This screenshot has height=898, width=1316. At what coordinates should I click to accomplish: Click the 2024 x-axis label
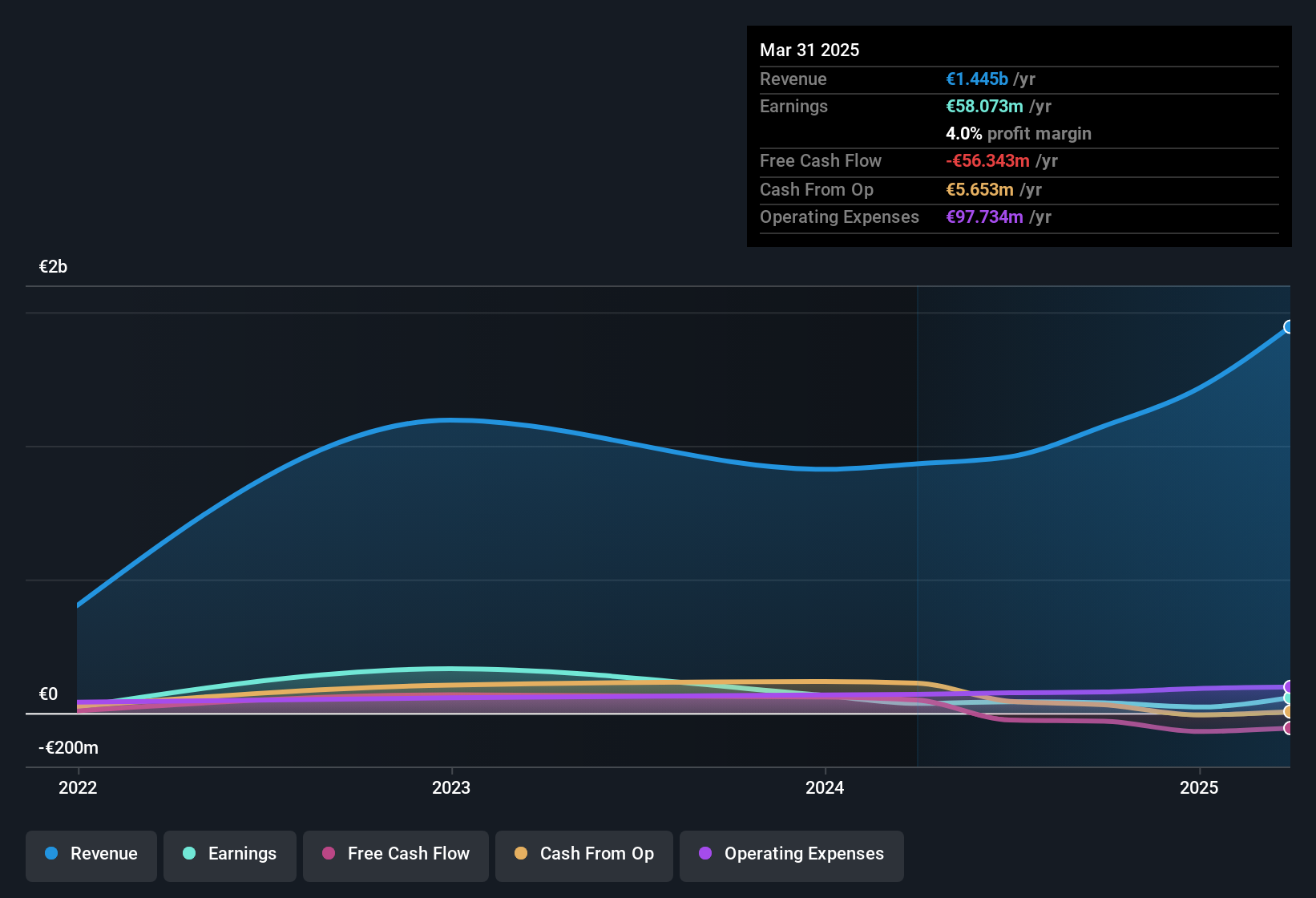click(x=825, y=787)
